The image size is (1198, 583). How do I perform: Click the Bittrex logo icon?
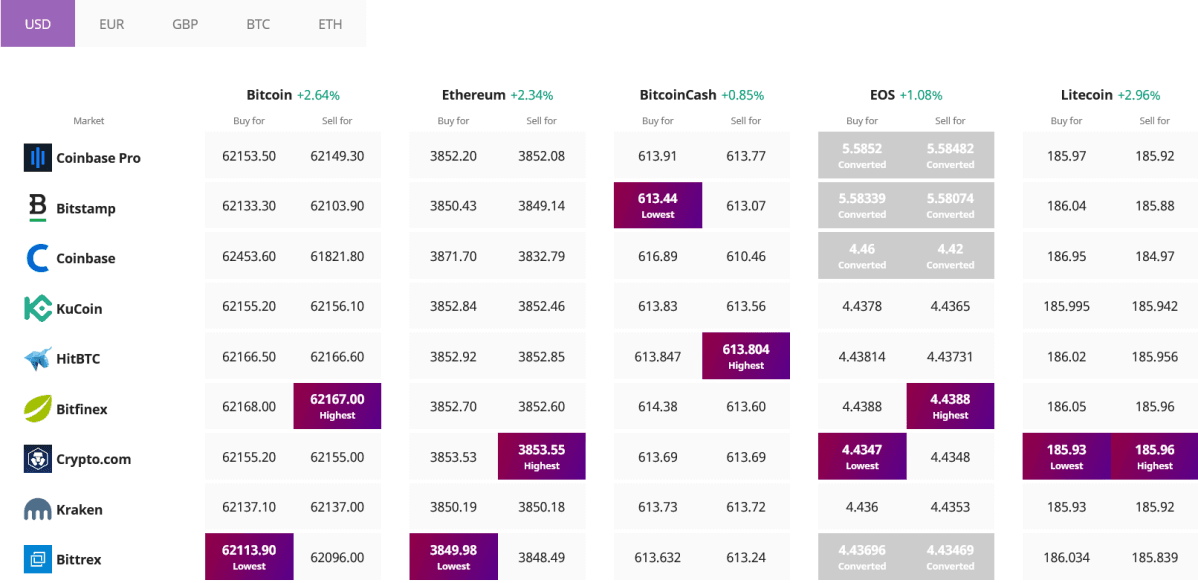tap(37, 559)
